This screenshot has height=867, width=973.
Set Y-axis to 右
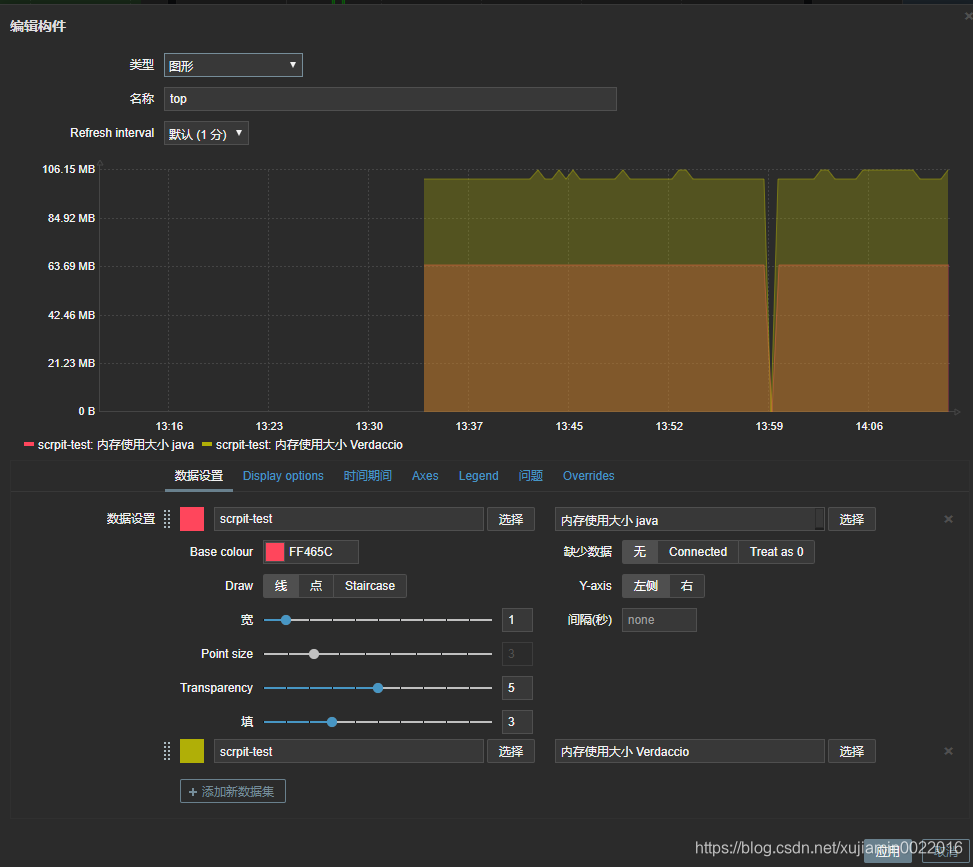point(686,586)
